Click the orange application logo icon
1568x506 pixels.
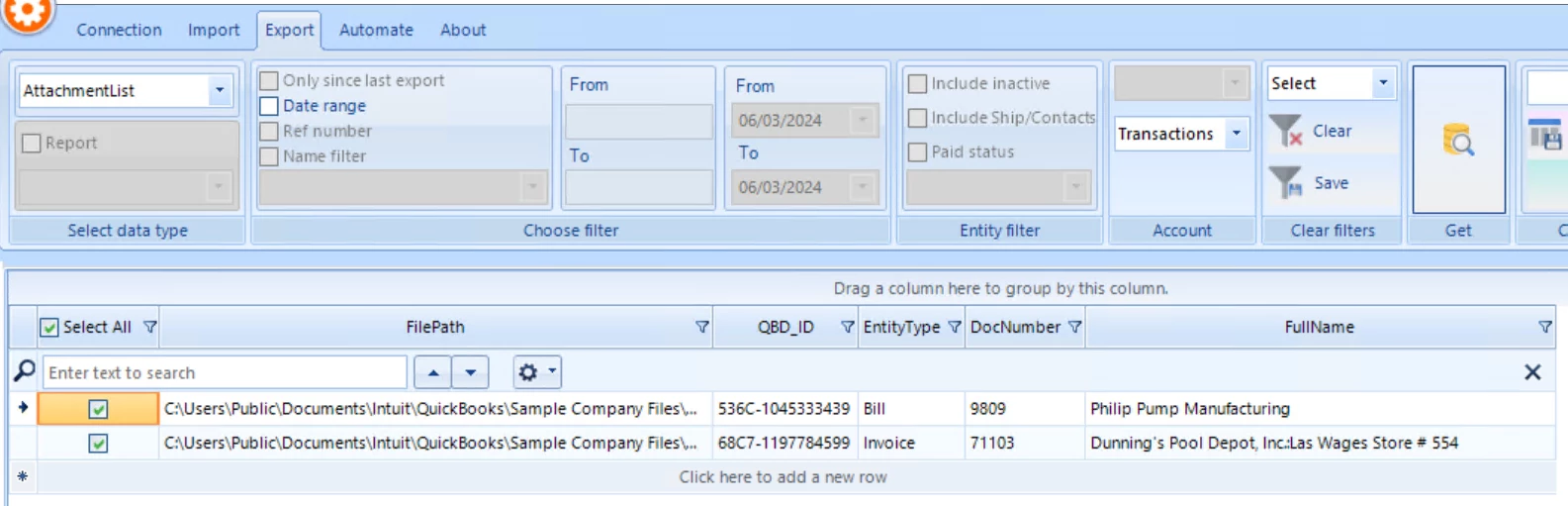click(x=27, y=14)
